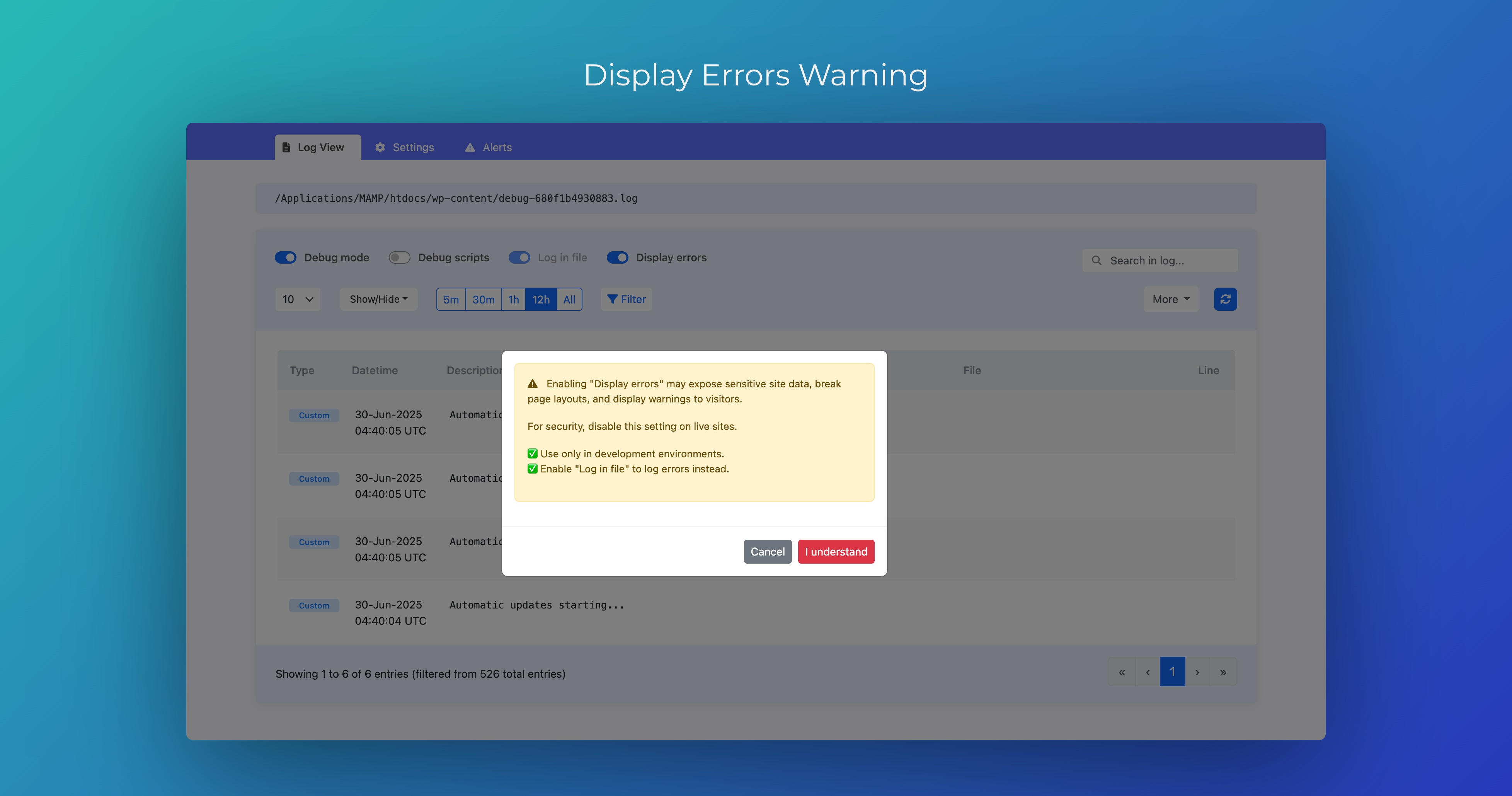The height and width of the screenshot is (796, 1512).
Task: Click the refresh log icon button
Action: click(1225, 299)
